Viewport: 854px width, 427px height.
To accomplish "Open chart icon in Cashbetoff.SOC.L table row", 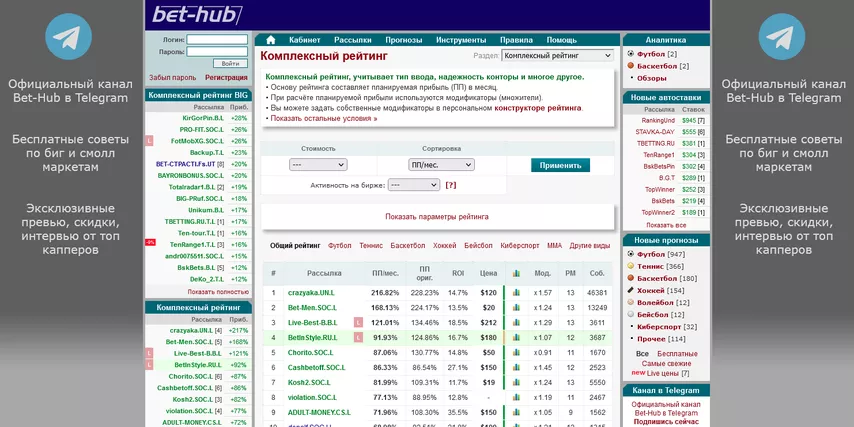I will tap(516, 368).
